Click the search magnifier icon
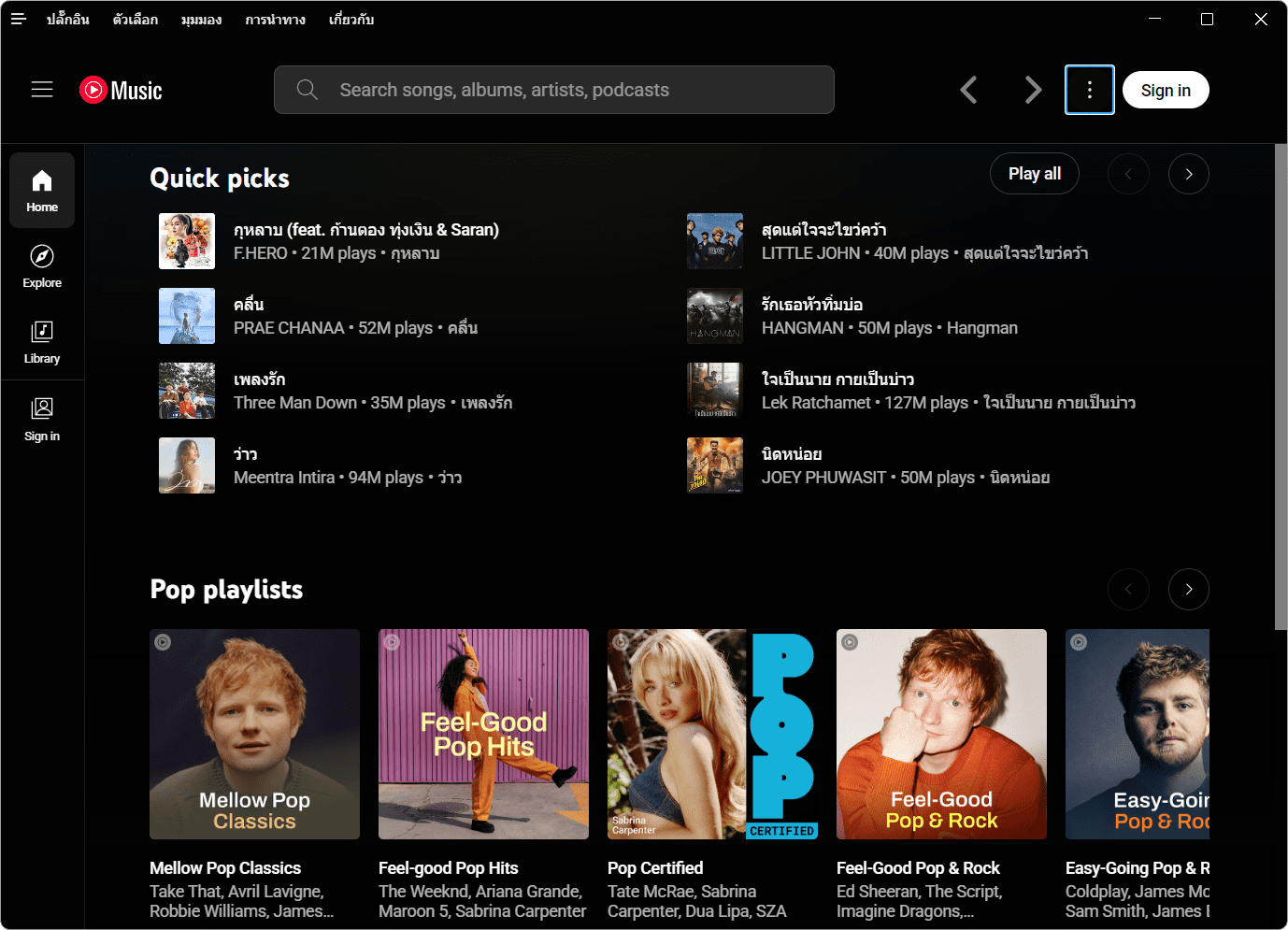The image size is (1288, 930). [307, 90]
